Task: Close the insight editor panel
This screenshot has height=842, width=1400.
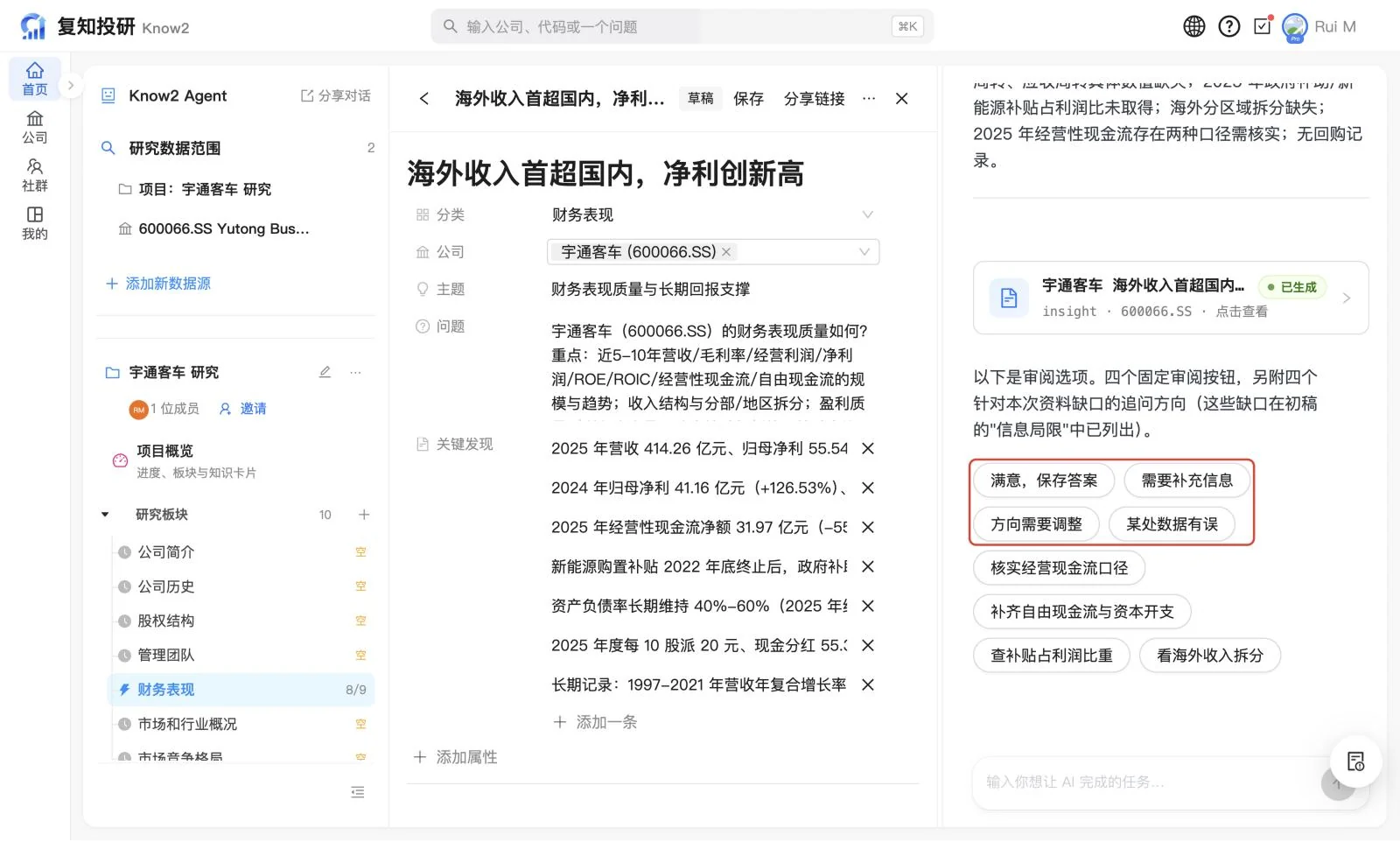Action: pyautogui.click(x=902, y=99)
